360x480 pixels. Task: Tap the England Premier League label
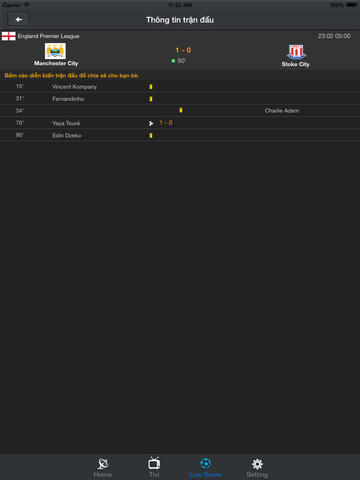point(48,36)
